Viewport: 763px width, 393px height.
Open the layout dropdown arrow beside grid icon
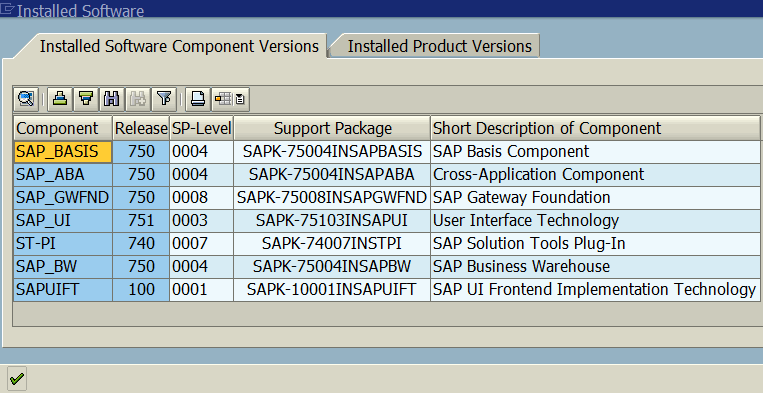click(x=241, y=99)
